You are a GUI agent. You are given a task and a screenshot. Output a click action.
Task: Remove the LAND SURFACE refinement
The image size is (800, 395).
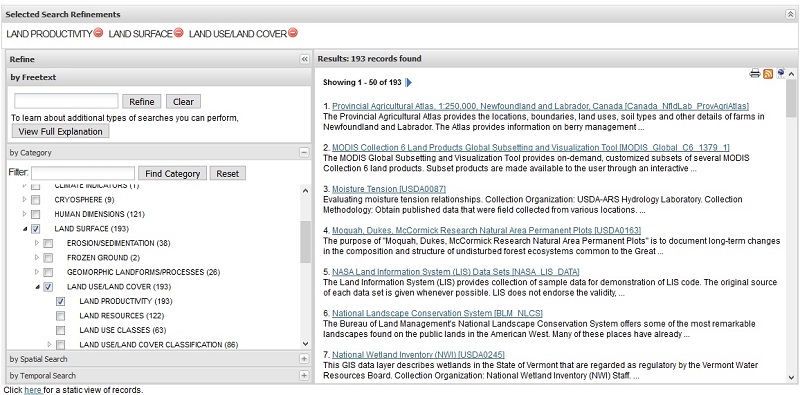178,33
